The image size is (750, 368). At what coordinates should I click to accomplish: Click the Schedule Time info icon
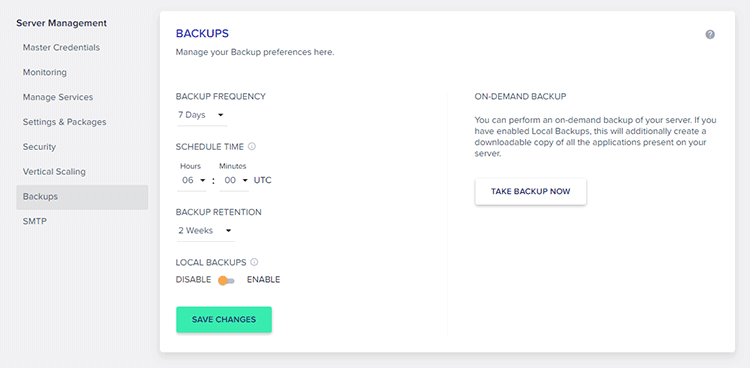tap(252, 146)
